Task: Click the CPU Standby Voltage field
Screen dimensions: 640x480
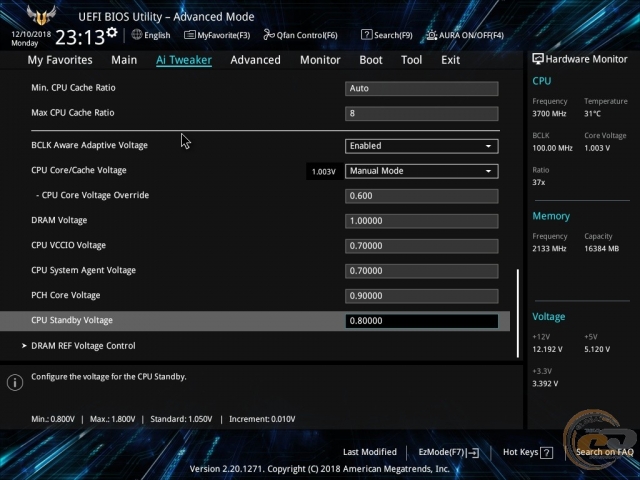Action: coord(422,321)
